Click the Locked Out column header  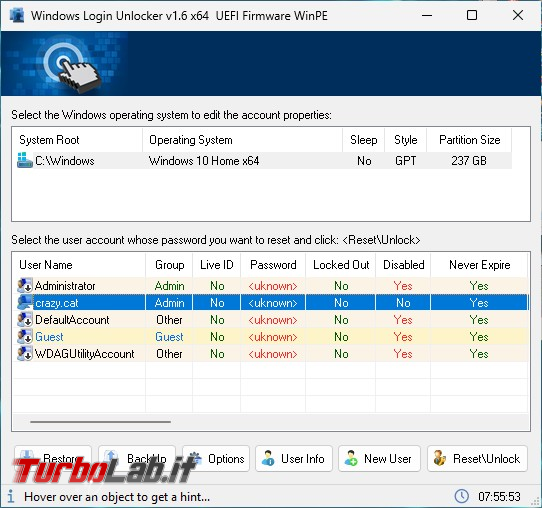tap(341, 265)
